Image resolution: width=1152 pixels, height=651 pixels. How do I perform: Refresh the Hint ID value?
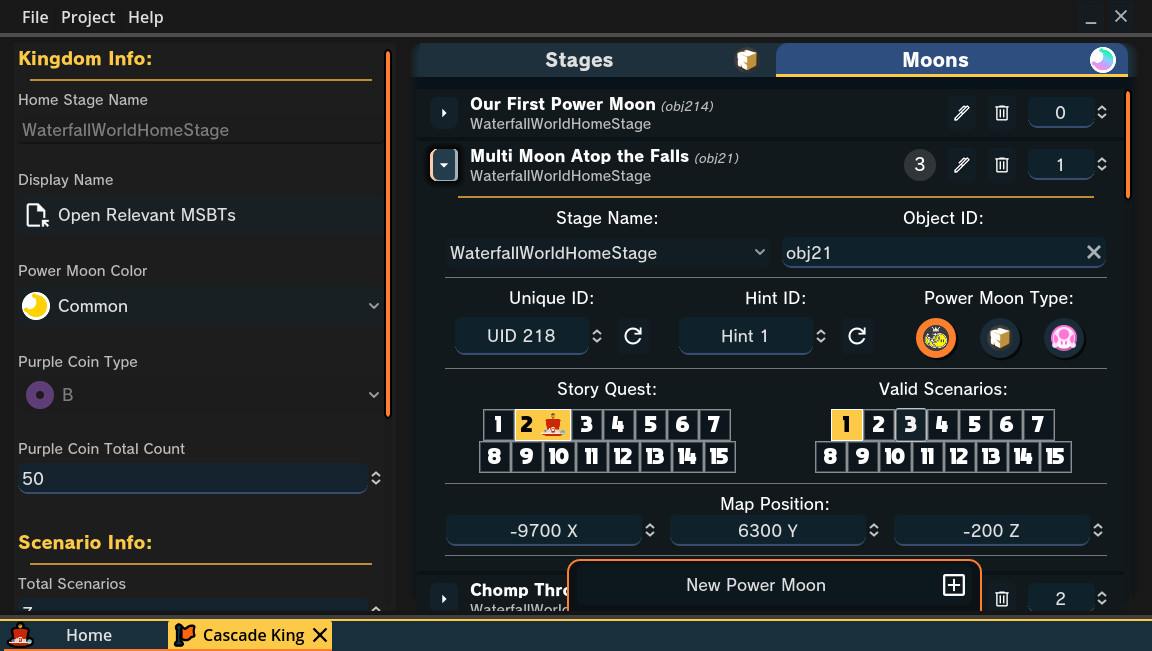click(x=856, y=337)
